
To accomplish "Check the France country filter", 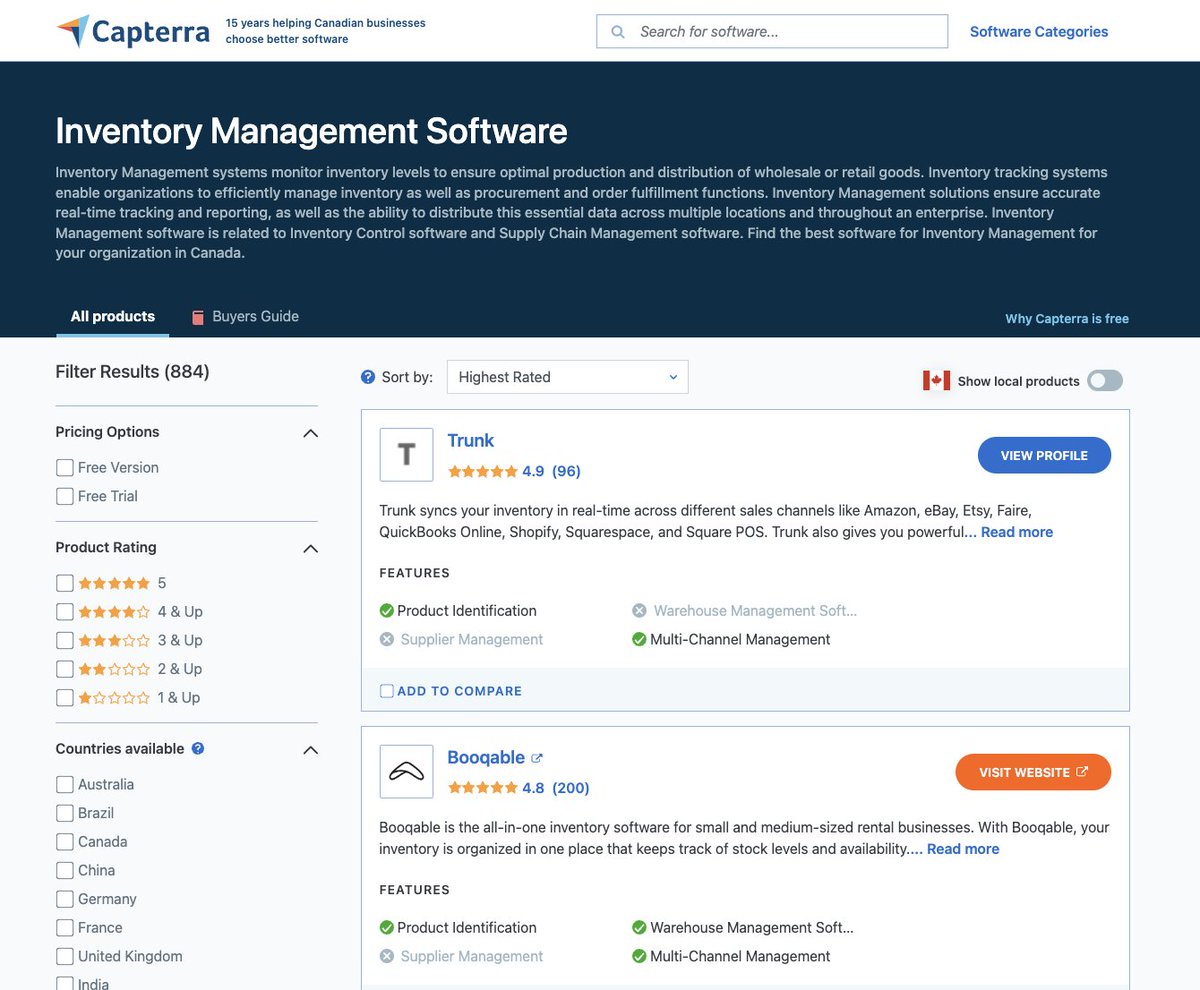I will pos(65,928).
